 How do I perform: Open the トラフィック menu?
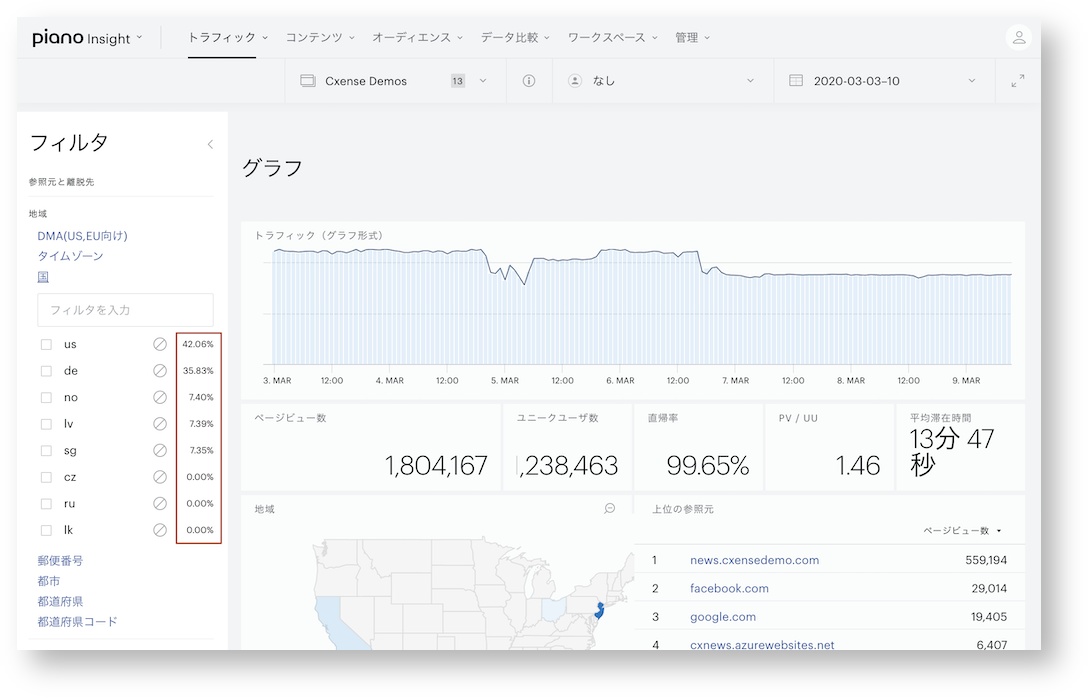coord(228,38)
